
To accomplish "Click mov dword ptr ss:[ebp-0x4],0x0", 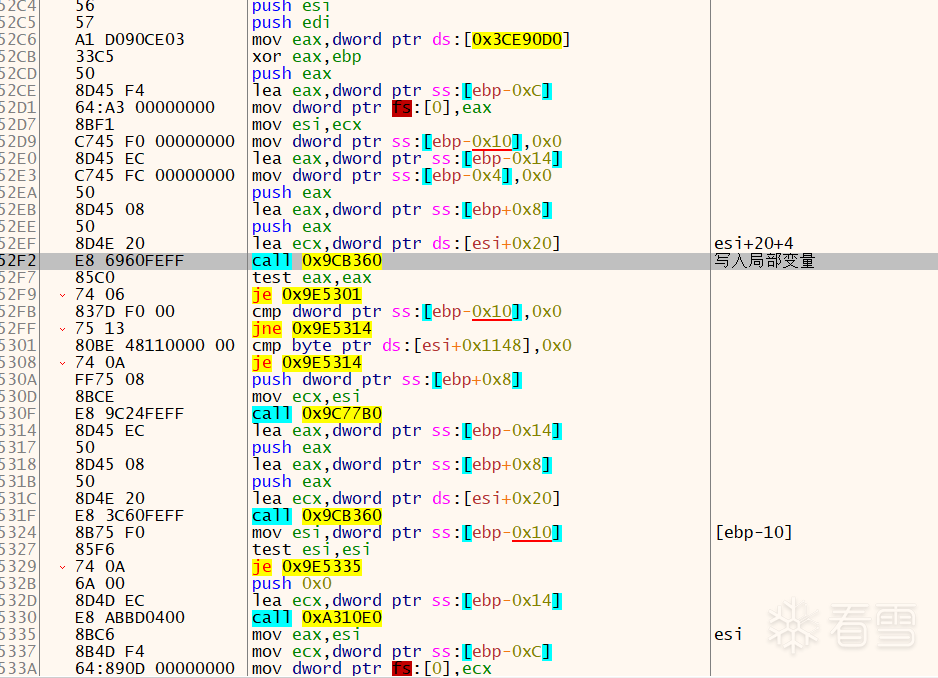I will (401, 175).
